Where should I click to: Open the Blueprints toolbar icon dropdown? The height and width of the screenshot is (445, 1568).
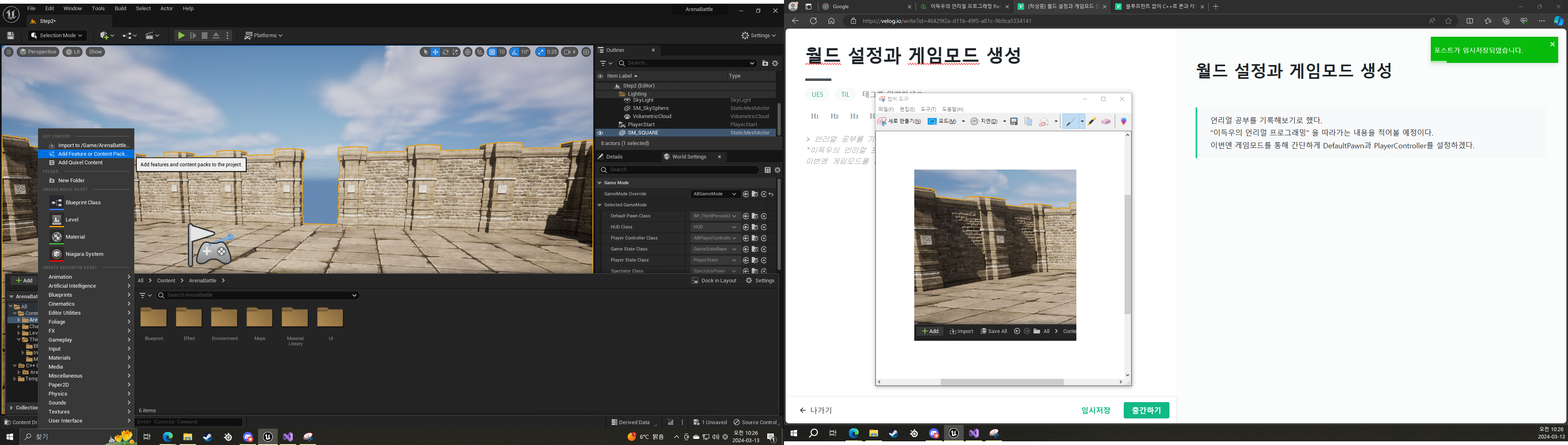point(129,36)
